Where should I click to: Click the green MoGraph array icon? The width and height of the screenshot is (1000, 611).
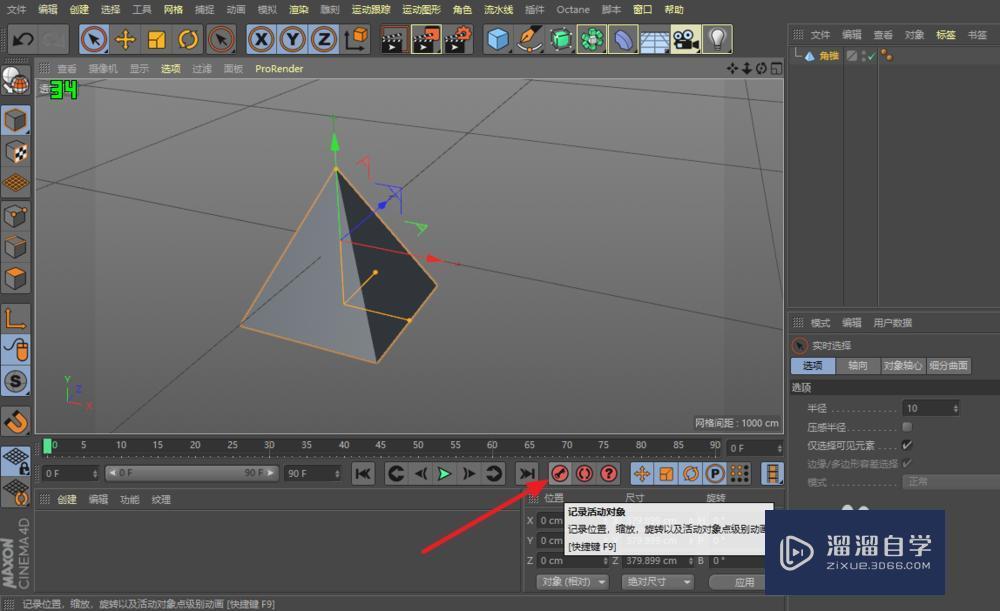(x=592, y=40)
